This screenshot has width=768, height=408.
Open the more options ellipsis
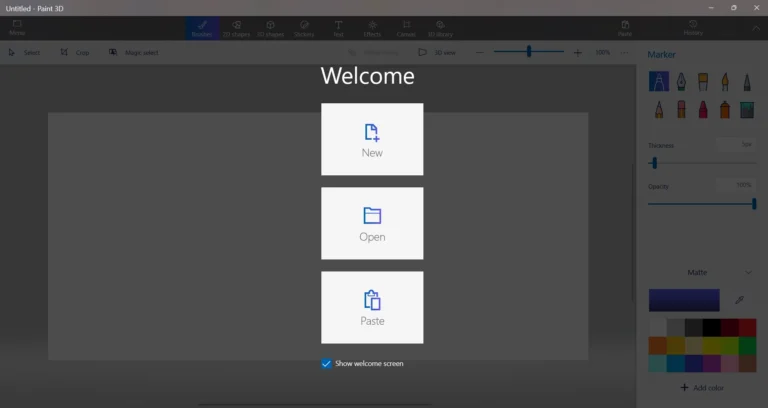[x=624, y=52]
